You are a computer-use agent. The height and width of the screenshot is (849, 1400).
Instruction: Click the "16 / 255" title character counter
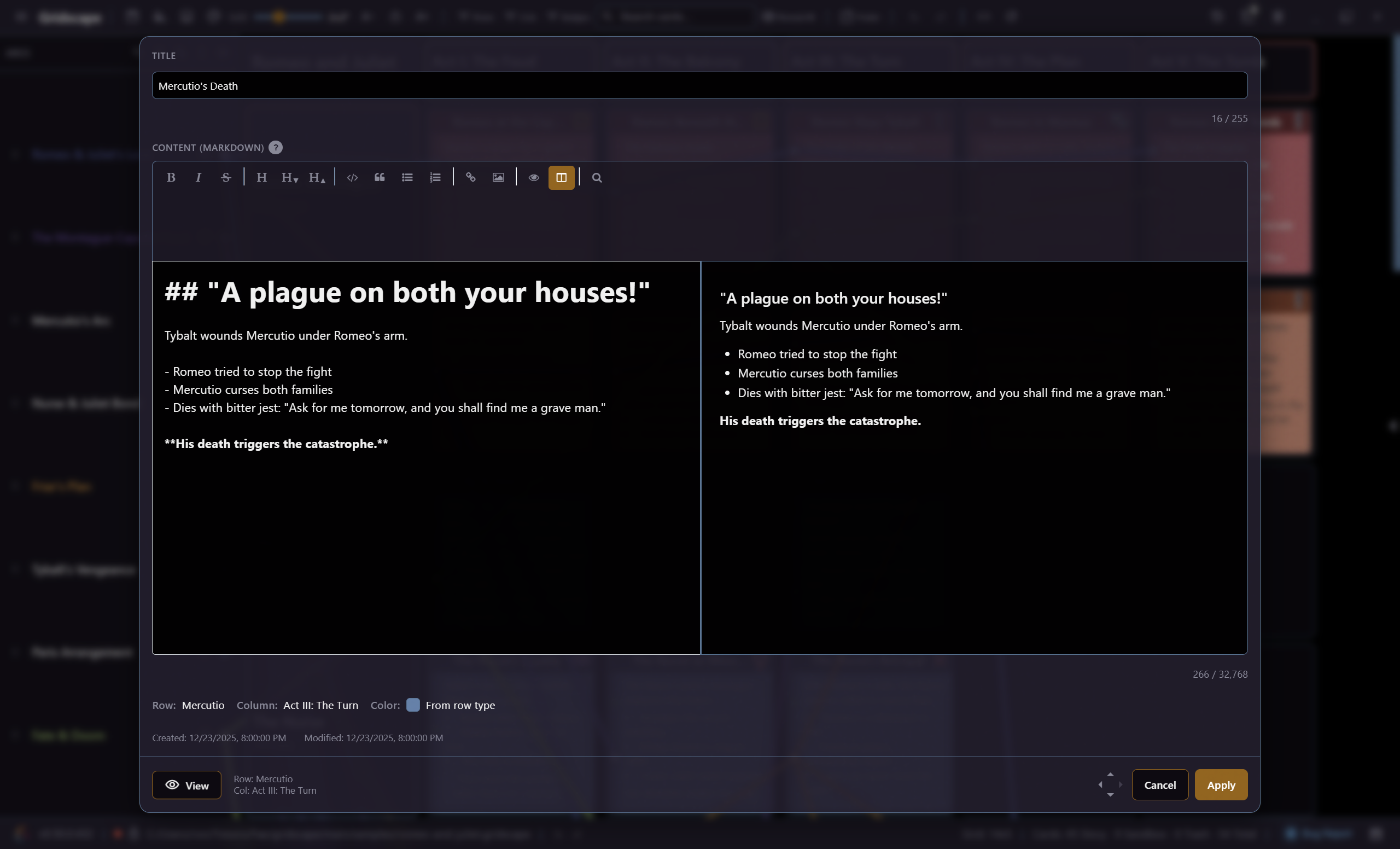click(1229, 119)
